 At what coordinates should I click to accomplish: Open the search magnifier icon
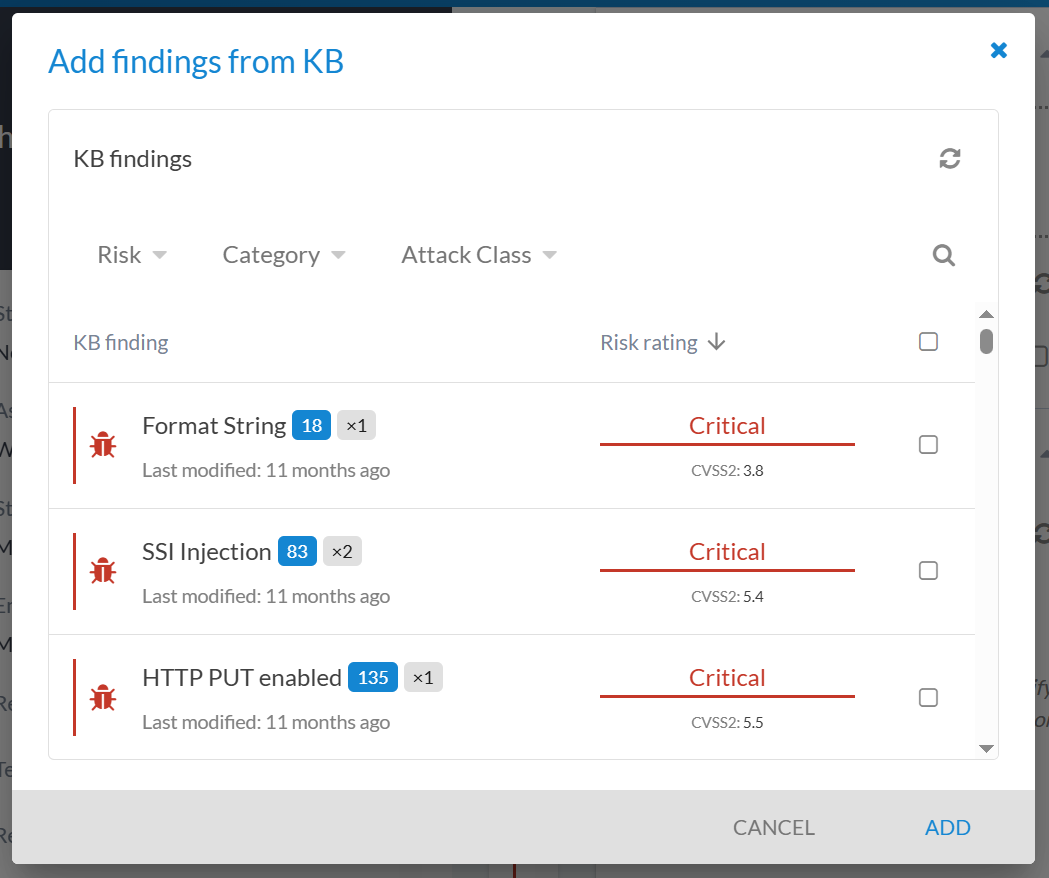944,255
